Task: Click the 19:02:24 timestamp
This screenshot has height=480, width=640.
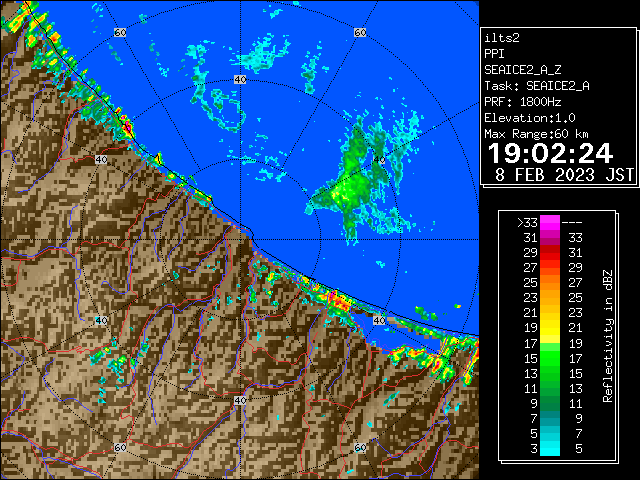Action: pos(550,153)
